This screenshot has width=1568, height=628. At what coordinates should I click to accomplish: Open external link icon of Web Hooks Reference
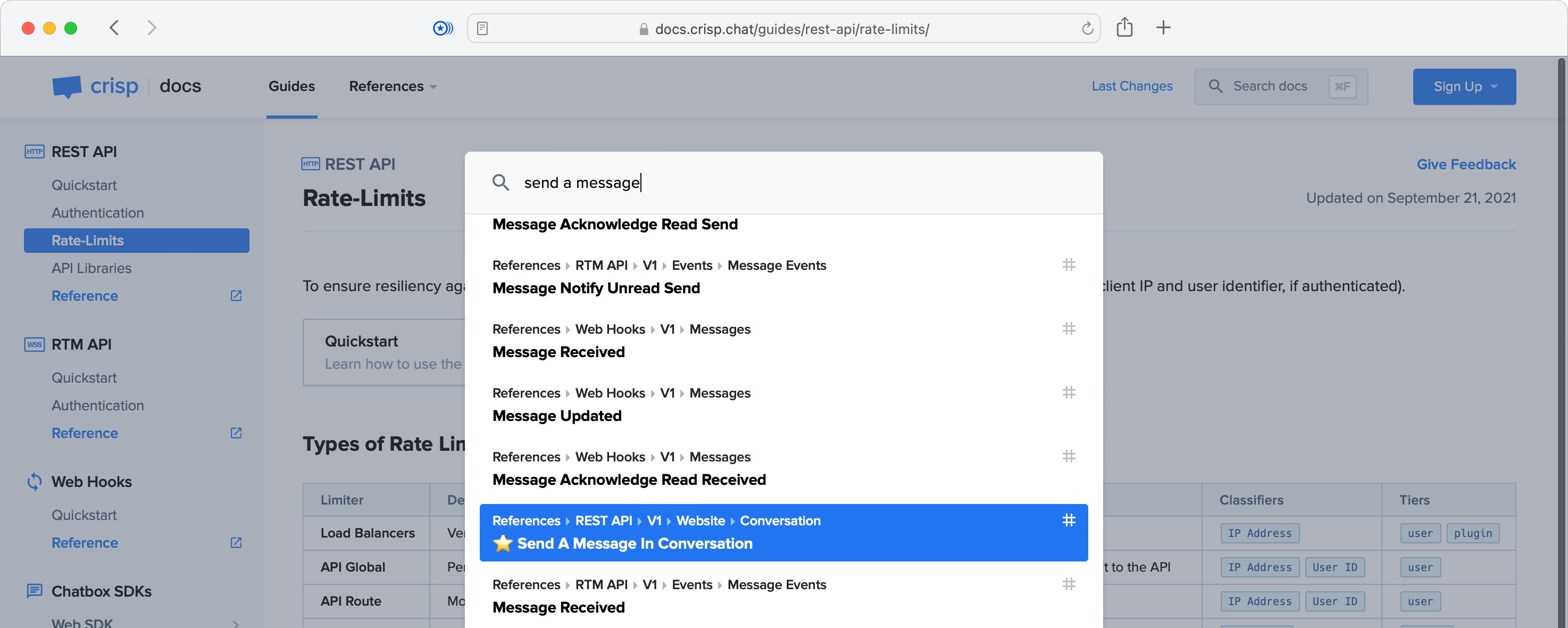[236, 542]
